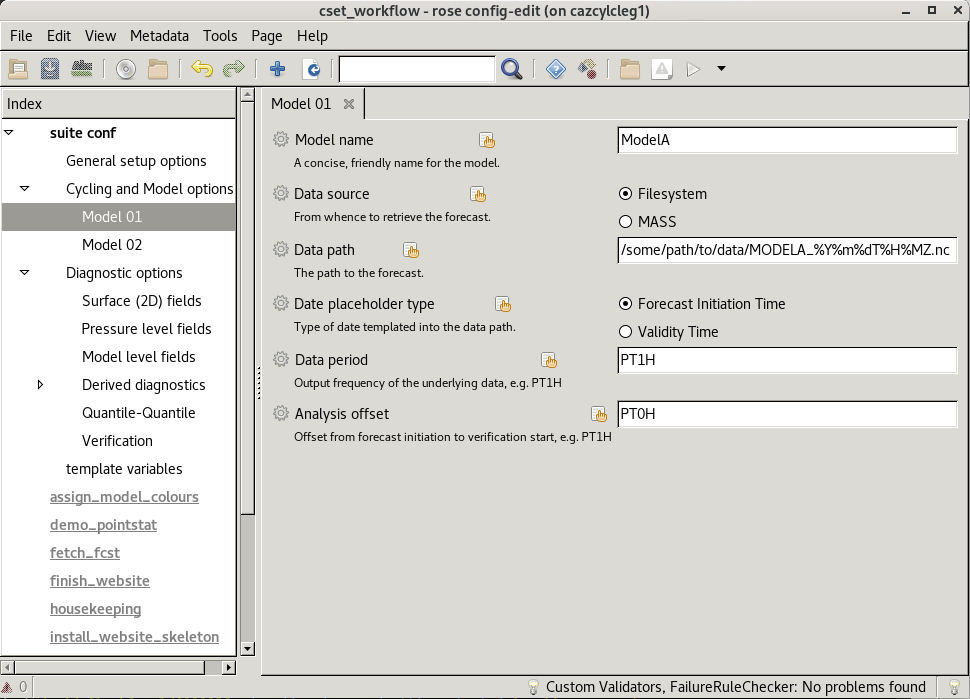
Task: Click the error count icon in status bar
Action: pyautogui.click(x=7, y=687)
